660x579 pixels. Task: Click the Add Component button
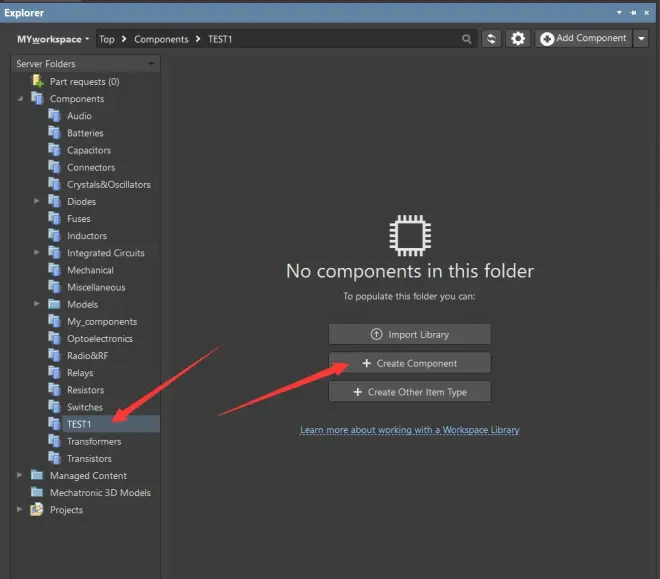click(583, 39)
